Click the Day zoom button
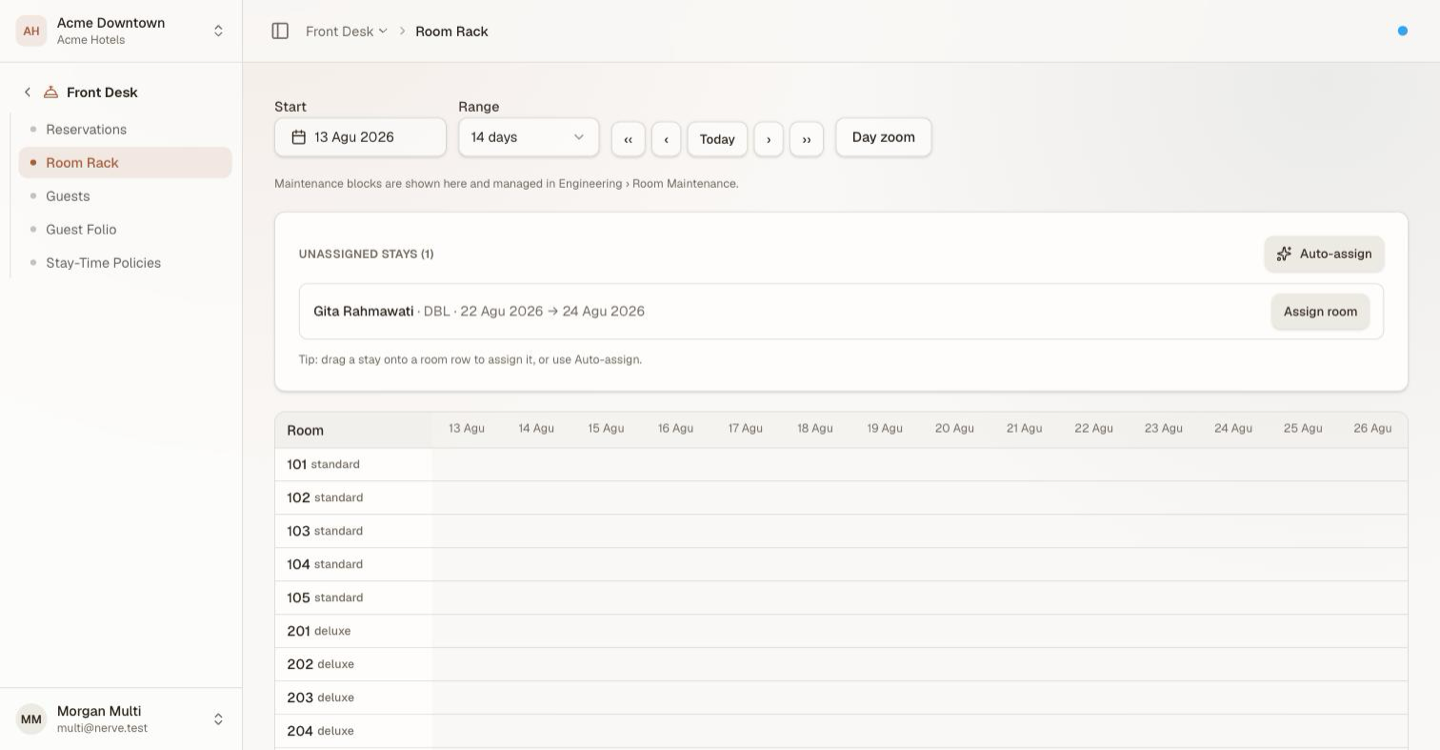This screenshot has height=750, width=1440. (883, 137)
